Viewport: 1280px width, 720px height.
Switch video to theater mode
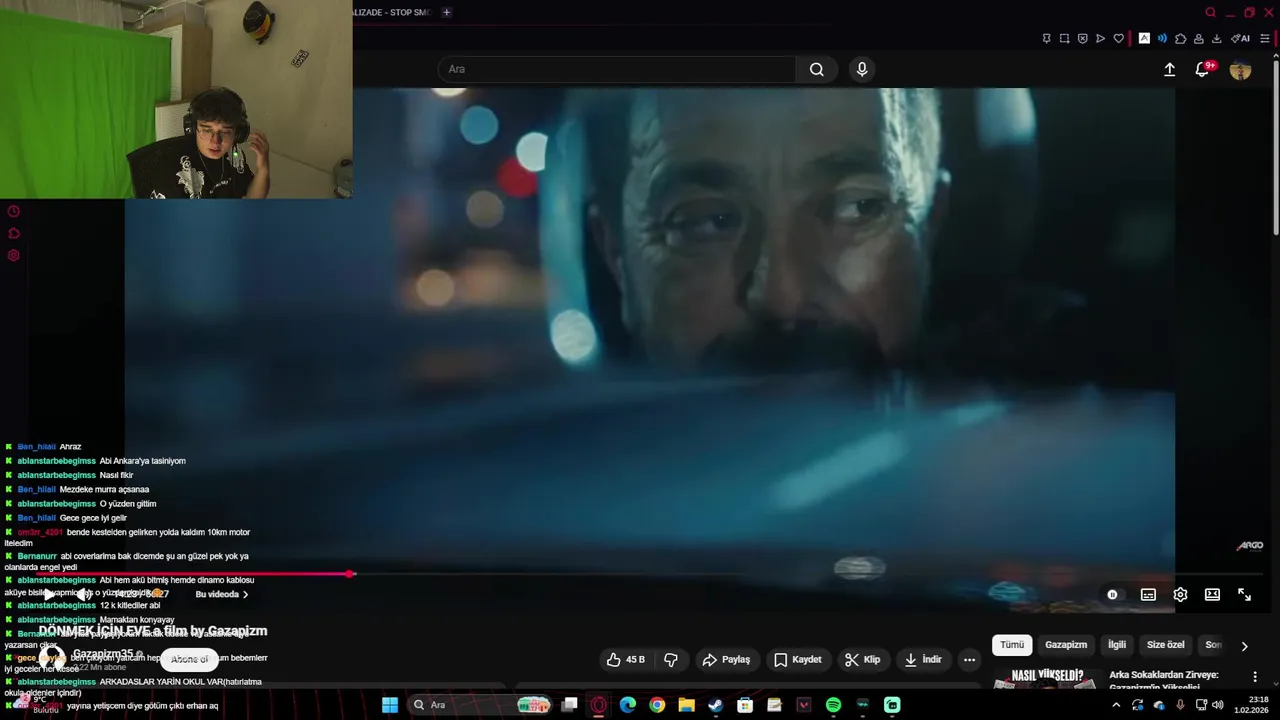click(1212, 594)
